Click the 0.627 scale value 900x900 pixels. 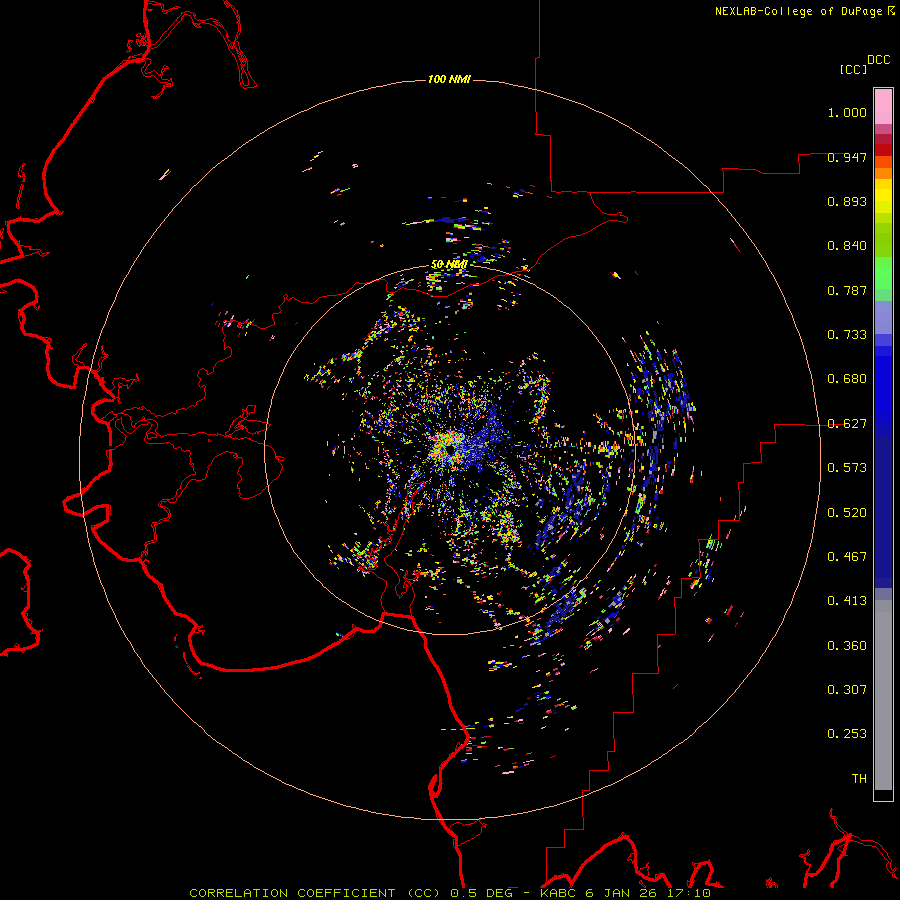(x=847, y=424)
